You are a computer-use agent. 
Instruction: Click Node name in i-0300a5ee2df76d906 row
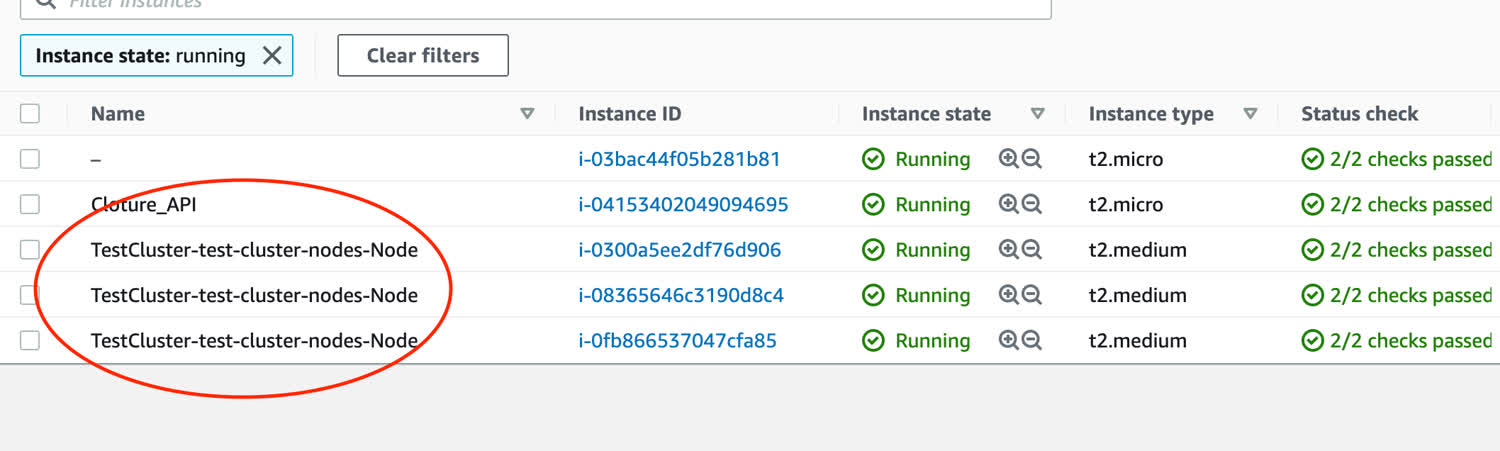point(254,250)
